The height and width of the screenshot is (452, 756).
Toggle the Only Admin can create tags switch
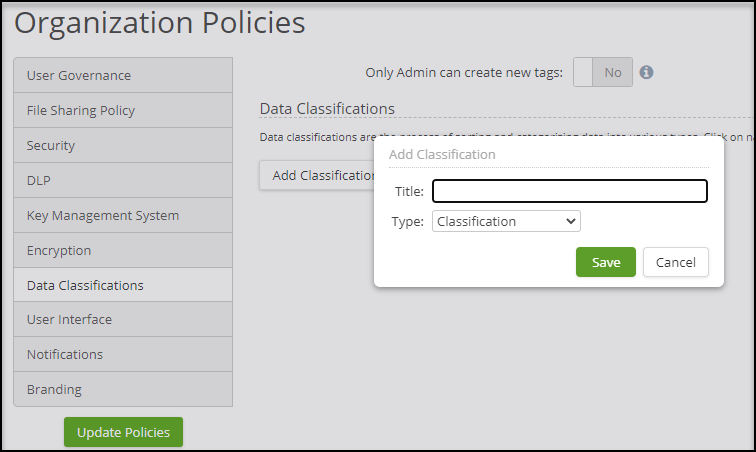[x=603, y=73]
